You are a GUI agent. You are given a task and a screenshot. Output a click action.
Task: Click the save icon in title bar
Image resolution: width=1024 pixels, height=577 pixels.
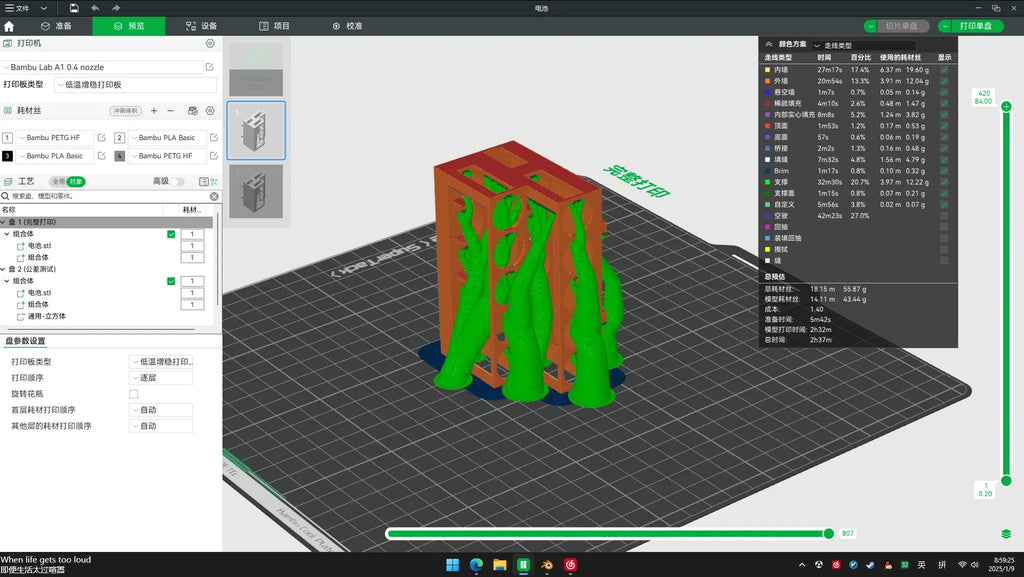click(74, 8)
